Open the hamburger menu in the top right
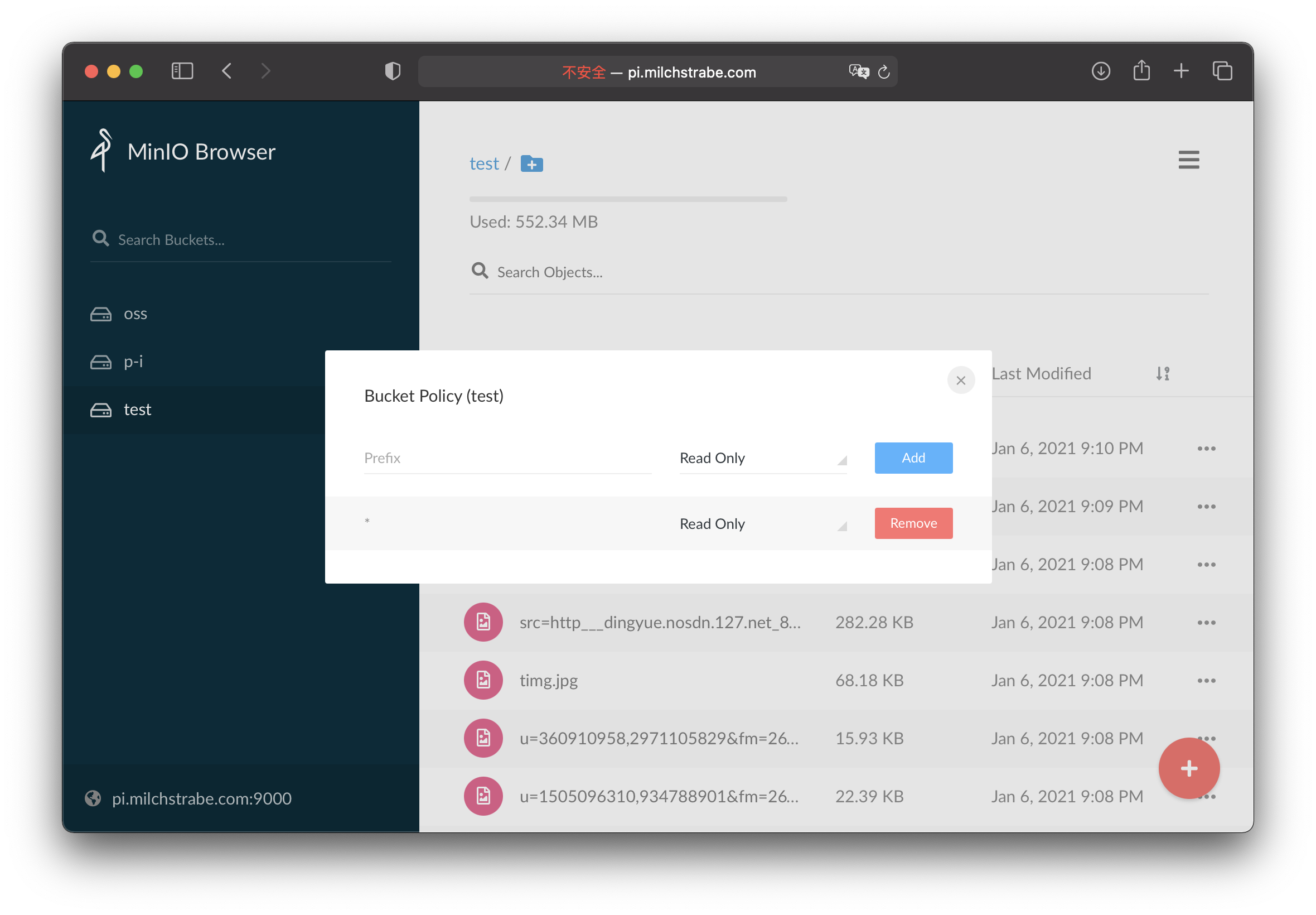1316x915 pixels. [x=1188, y=160]
